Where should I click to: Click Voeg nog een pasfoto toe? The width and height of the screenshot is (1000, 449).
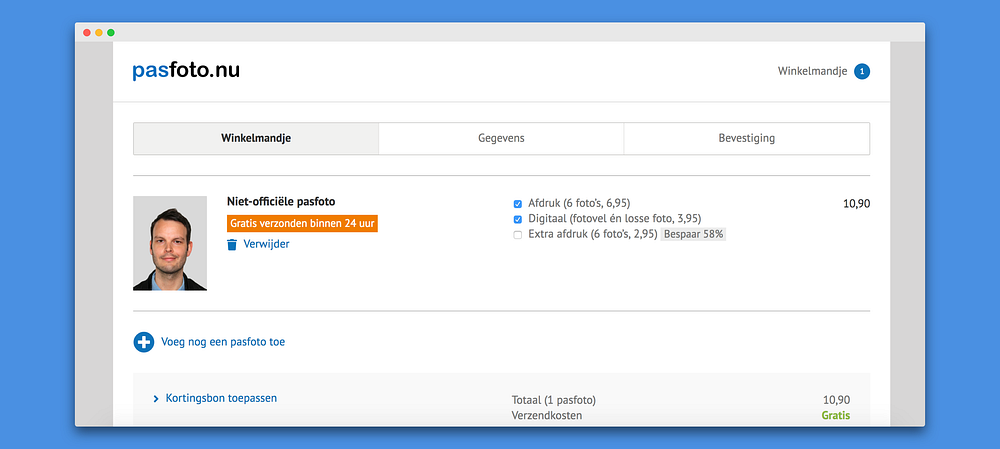click(x=223, y=342)
